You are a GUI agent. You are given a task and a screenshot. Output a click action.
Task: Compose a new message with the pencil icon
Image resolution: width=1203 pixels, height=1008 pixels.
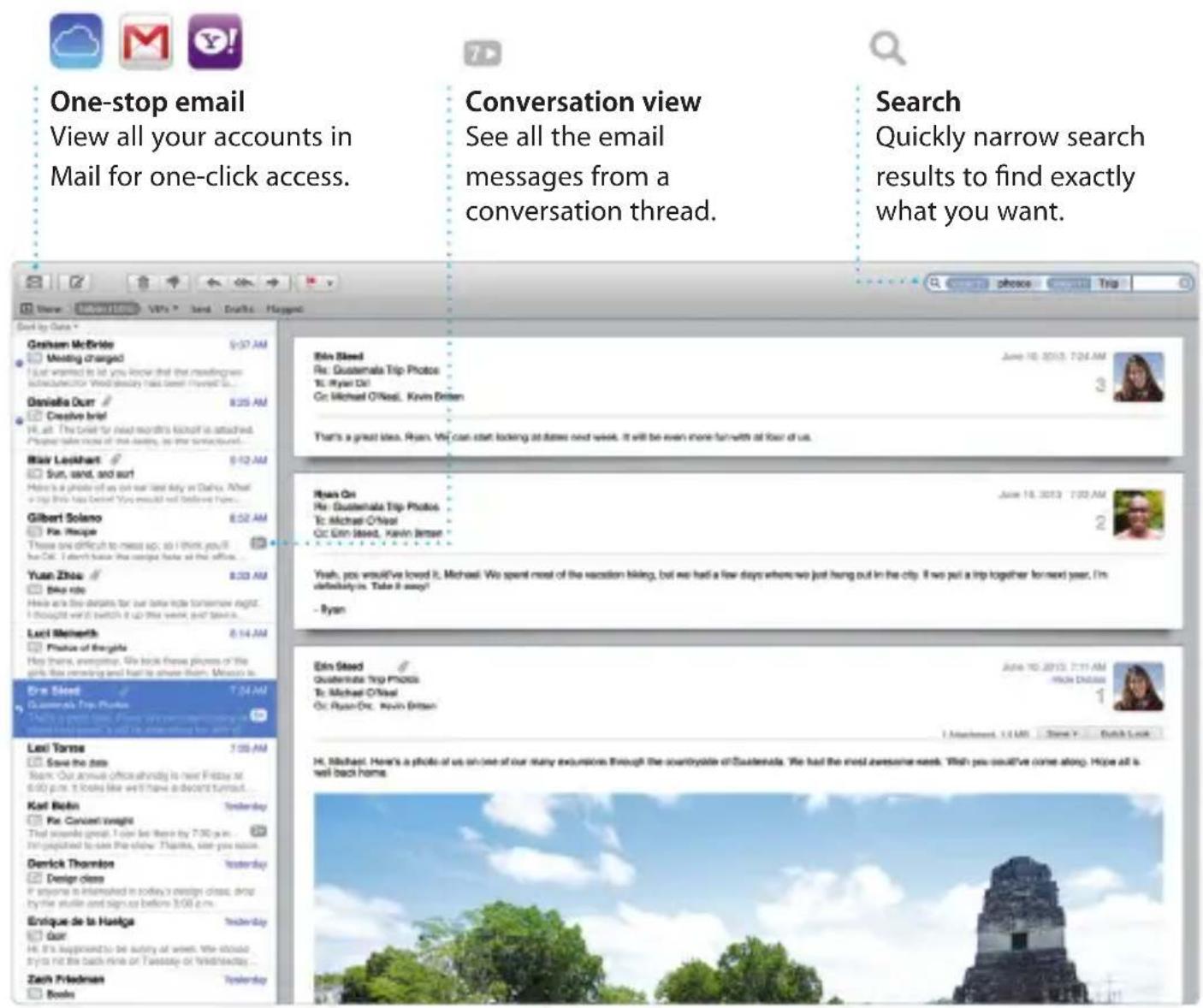[77, 282]
